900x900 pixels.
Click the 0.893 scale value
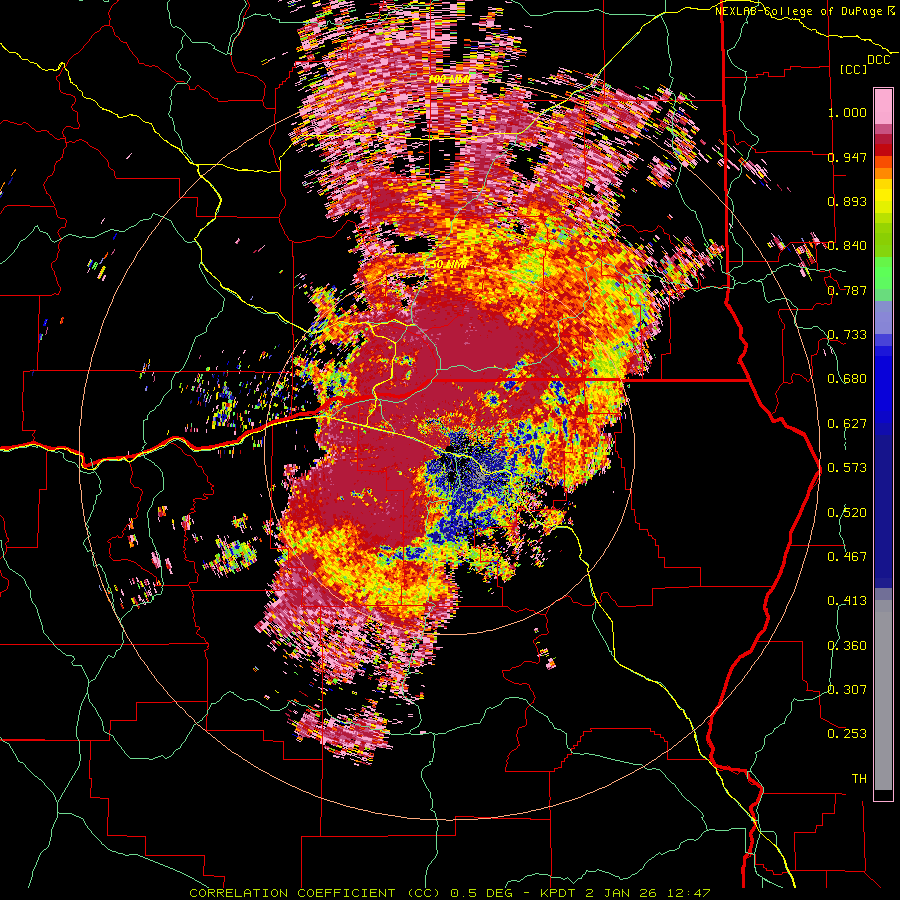coord(847,201)
